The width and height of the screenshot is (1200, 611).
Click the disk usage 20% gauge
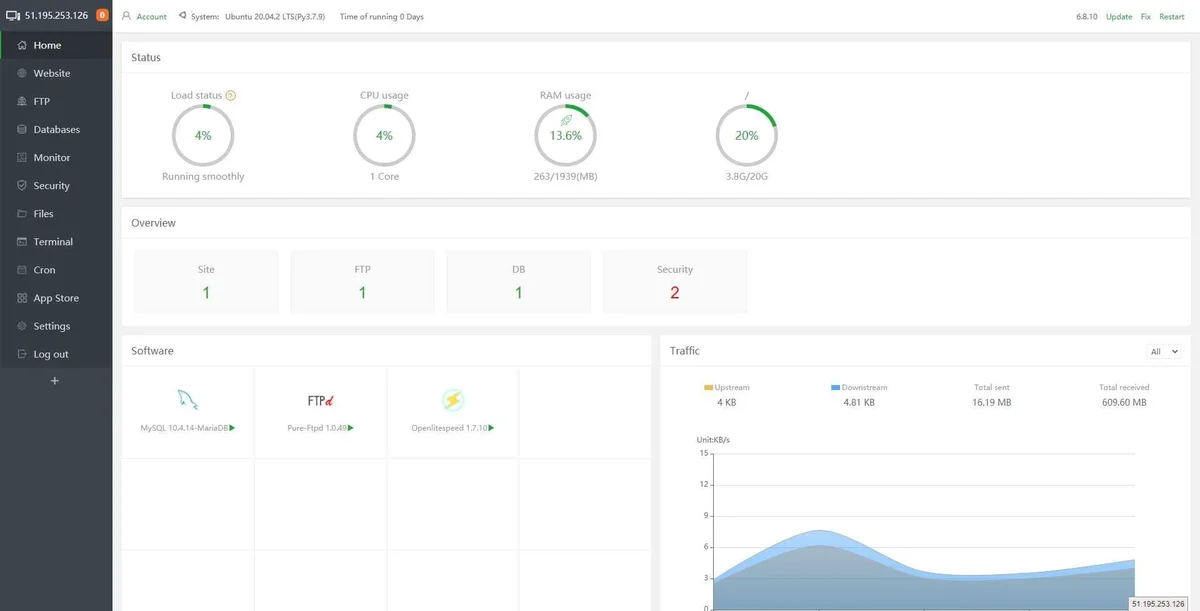point(747,136)
